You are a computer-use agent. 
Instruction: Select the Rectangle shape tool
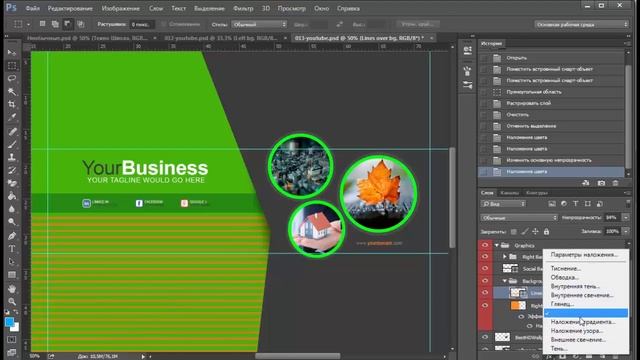click(12, 275)
